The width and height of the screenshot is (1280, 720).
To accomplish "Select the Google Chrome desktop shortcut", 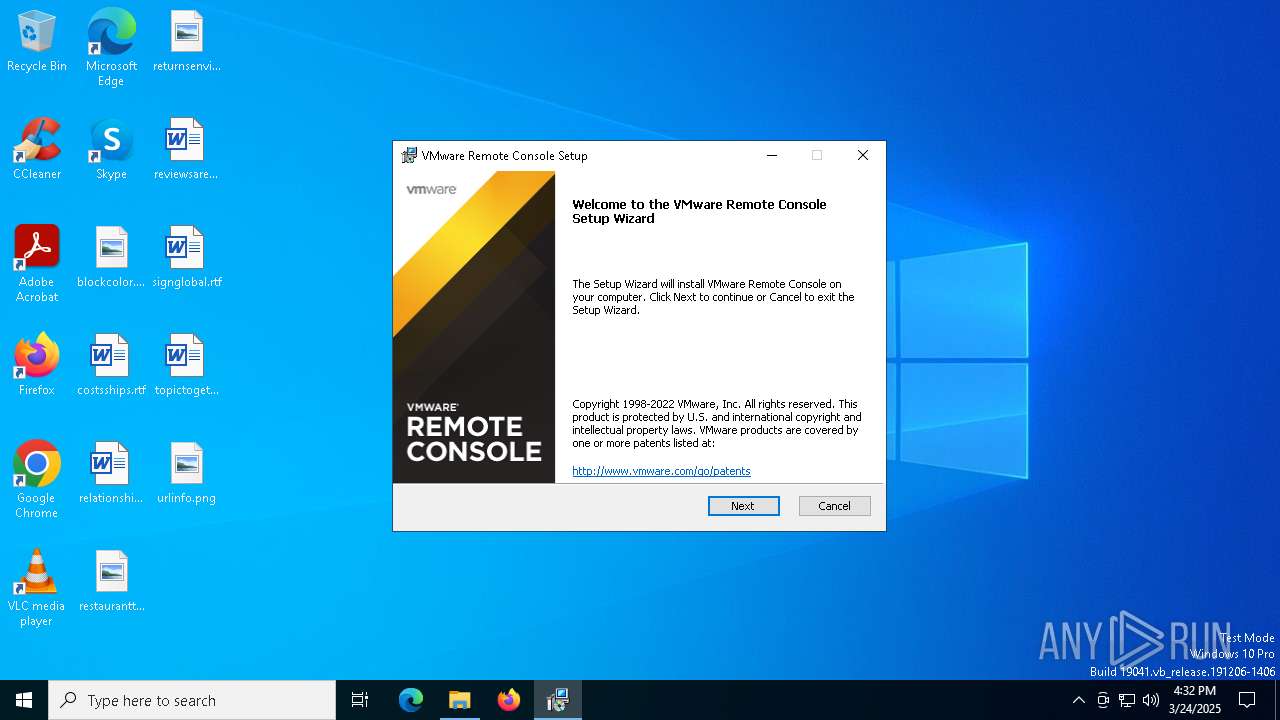I will (37, 480).
